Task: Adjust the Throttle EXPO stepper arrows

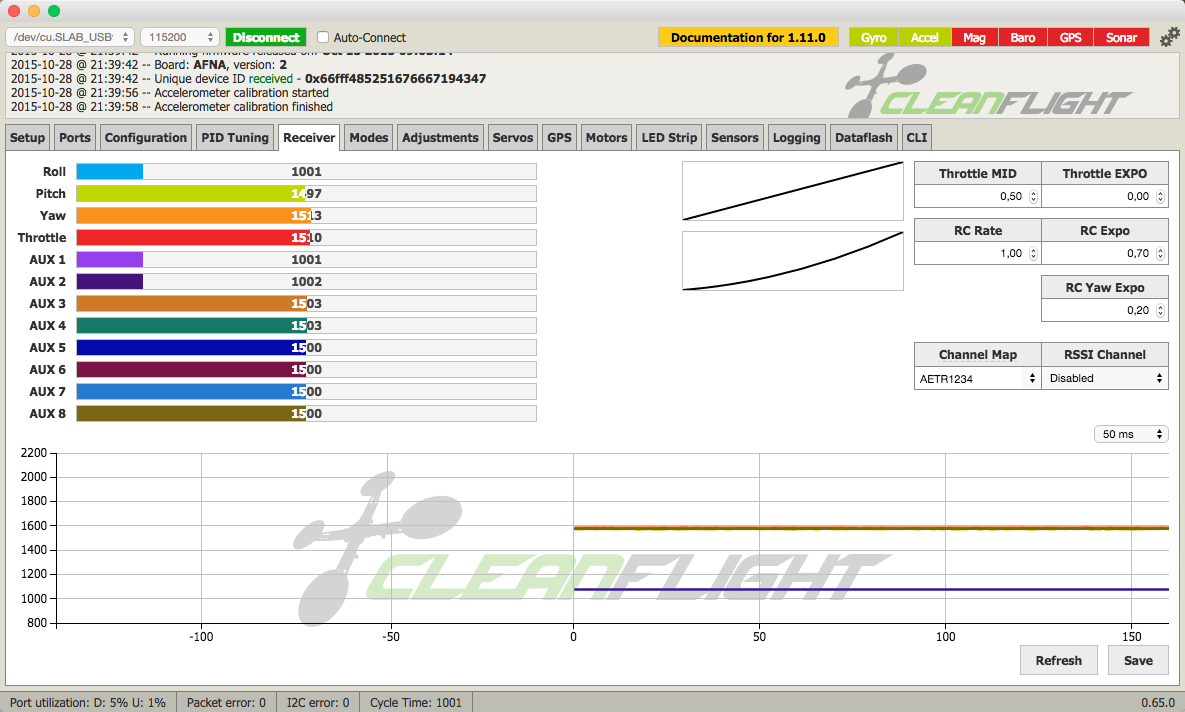Action: pos(1160,197)
